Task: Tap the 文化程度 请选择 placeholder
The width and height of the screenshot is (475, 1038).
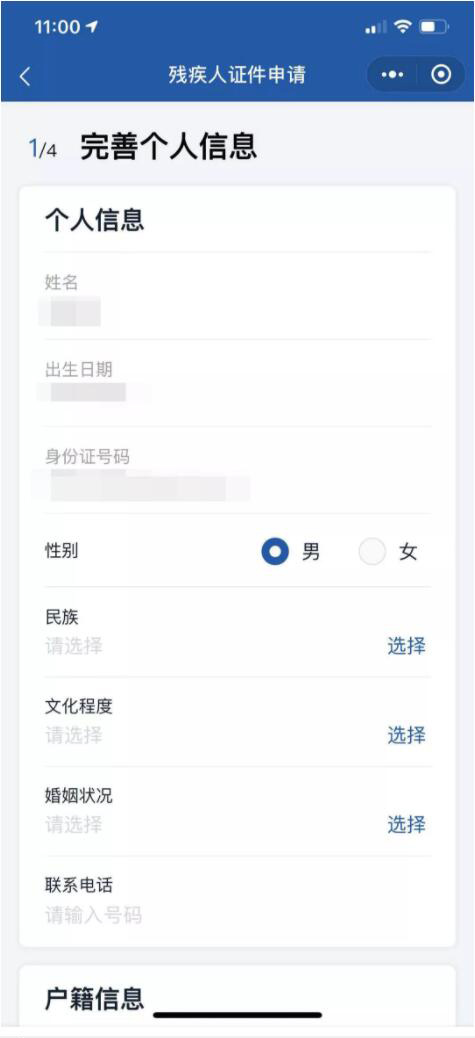Action: pos(73,735)
